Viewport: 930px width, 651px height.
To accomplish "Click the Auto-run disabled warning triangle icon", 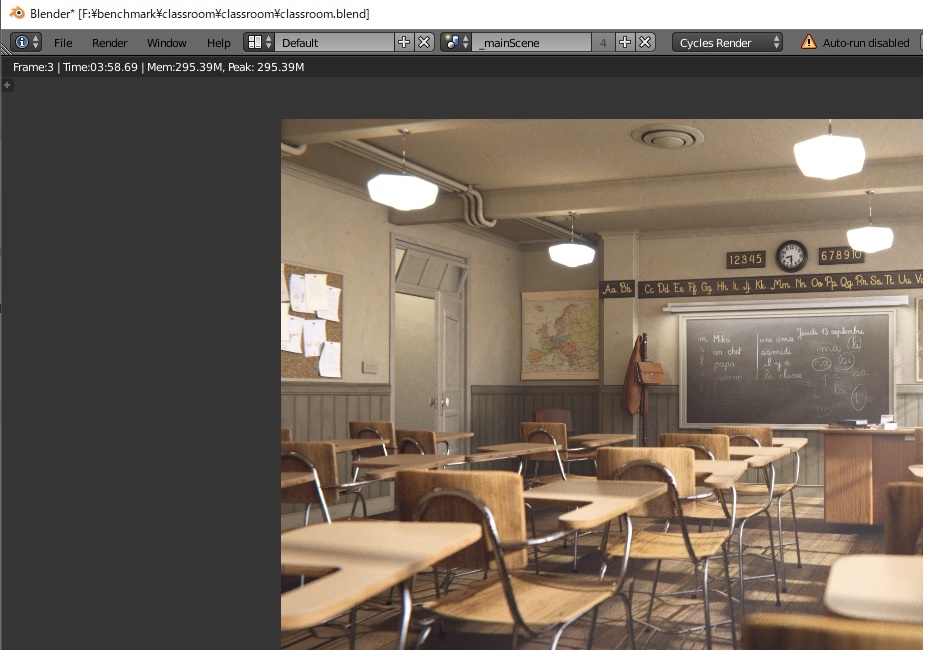I will [x=809, y=42].
